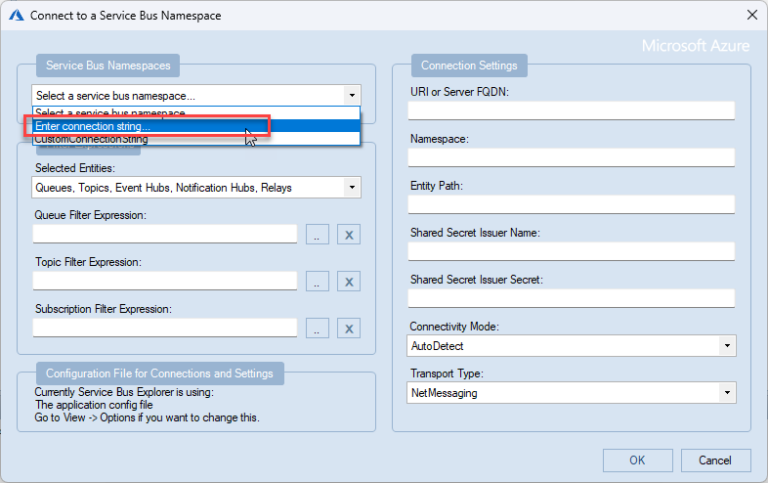Open Queue Filter Expression editor ellipsis button
Viewport: 768px width, 483px height.
tap(317, 234)
